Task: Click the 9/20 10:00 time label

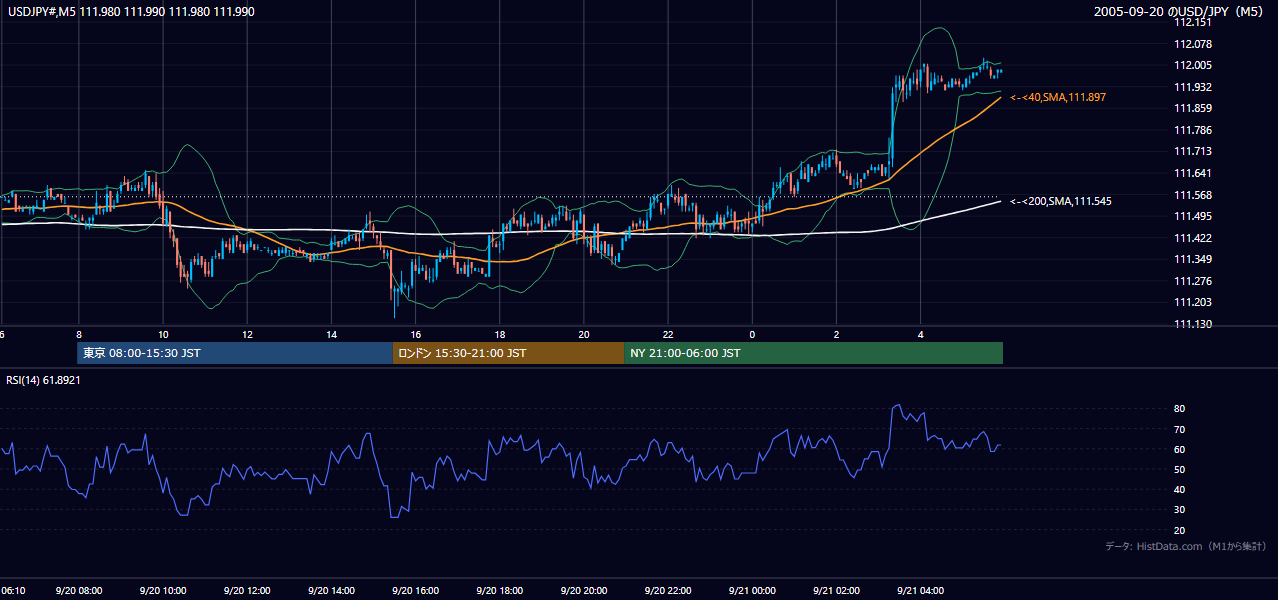Action: (x=163, y=591)
